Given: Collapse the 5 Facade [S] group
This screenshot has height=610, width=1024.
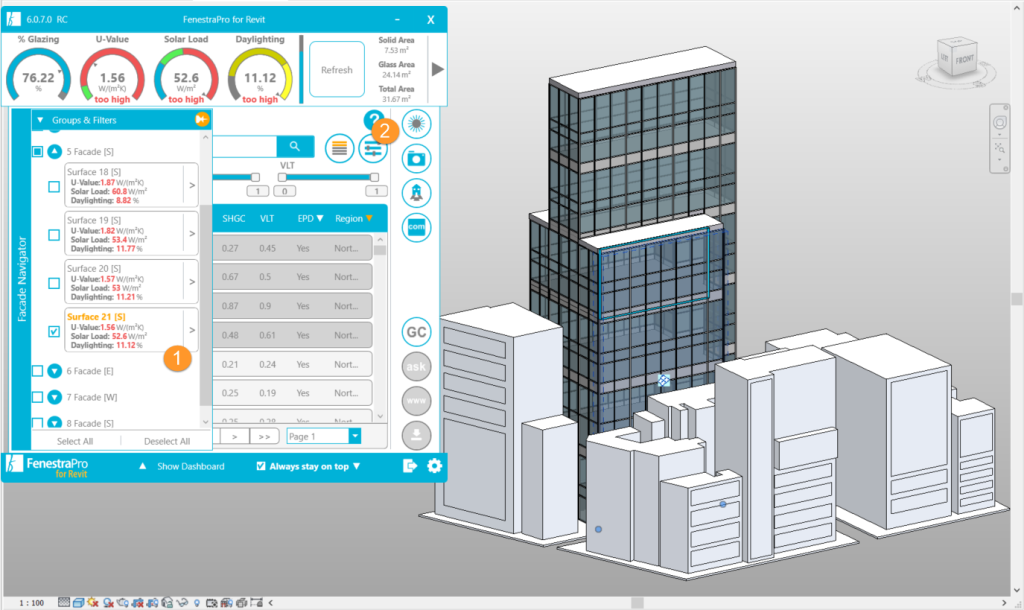Looking at the screenshot, I should pyautogui.click(x=55, y=152).
